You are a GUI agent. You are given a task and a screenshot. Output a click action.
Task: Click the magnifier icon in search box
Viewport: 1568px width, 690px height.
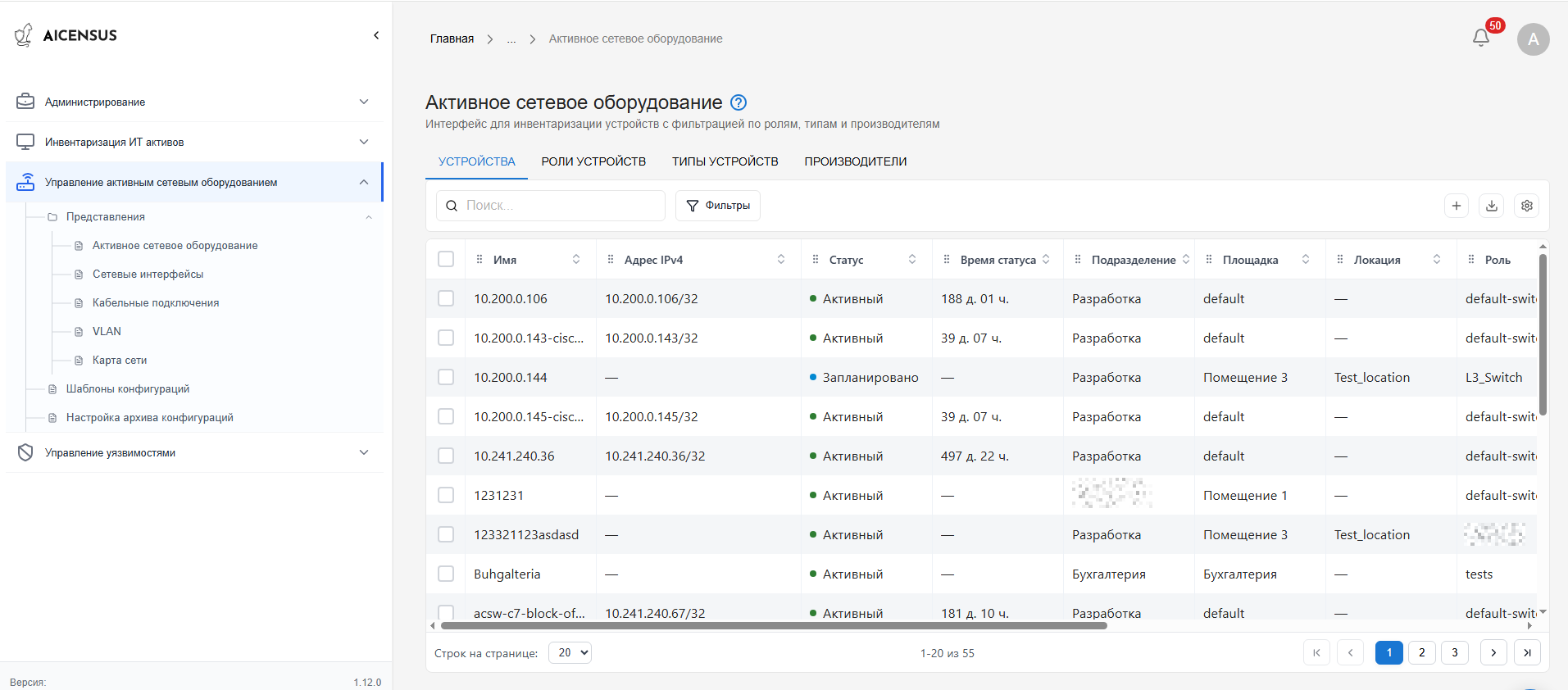pyautogui.click(x=452, y=206)
